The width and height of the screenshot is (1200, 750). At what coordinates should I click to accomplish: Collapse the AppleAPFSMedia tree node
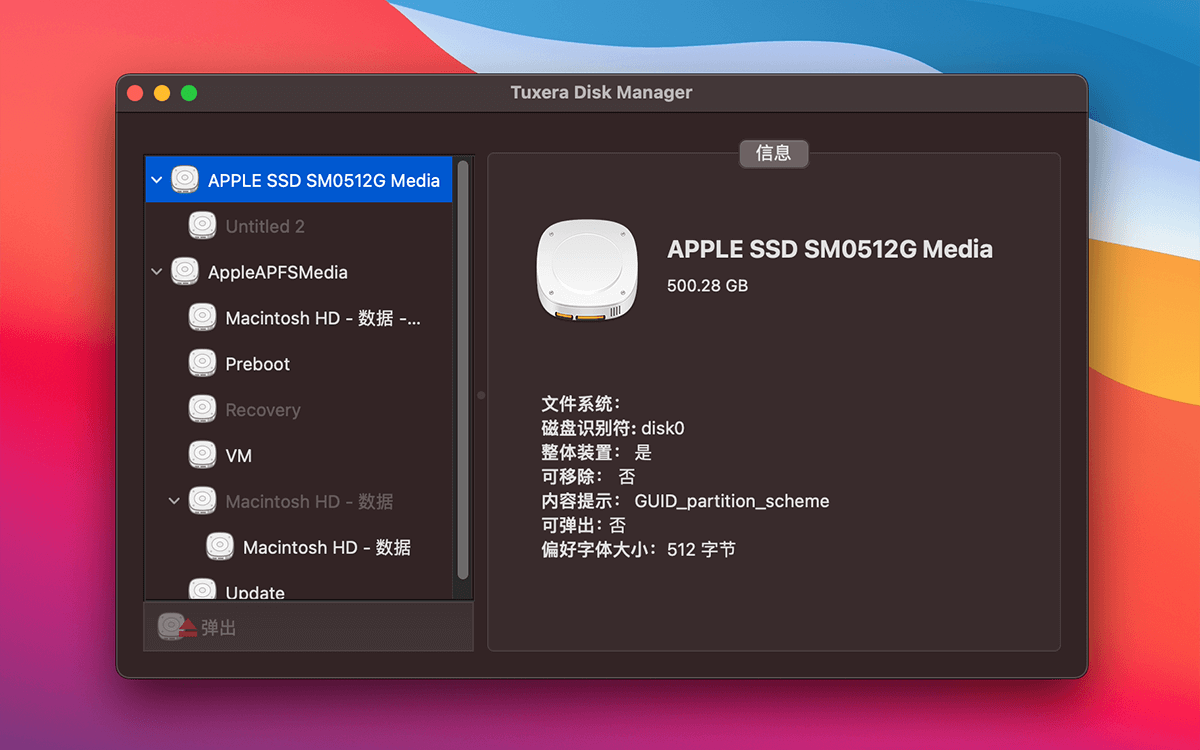[156, 272]
